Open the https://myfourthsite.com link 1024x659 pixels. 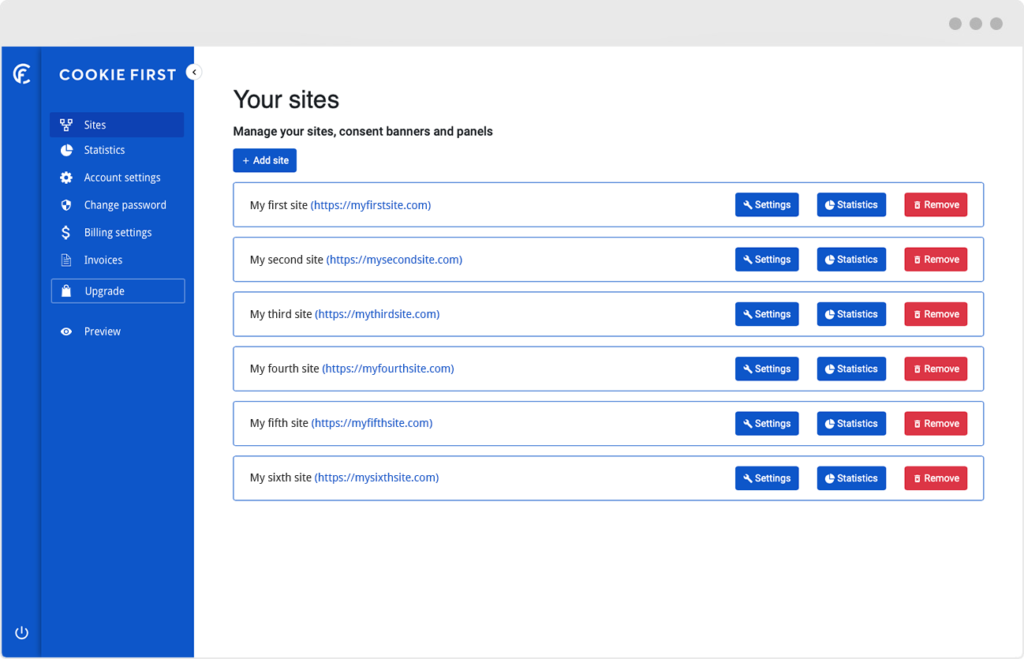pos(387,368)
